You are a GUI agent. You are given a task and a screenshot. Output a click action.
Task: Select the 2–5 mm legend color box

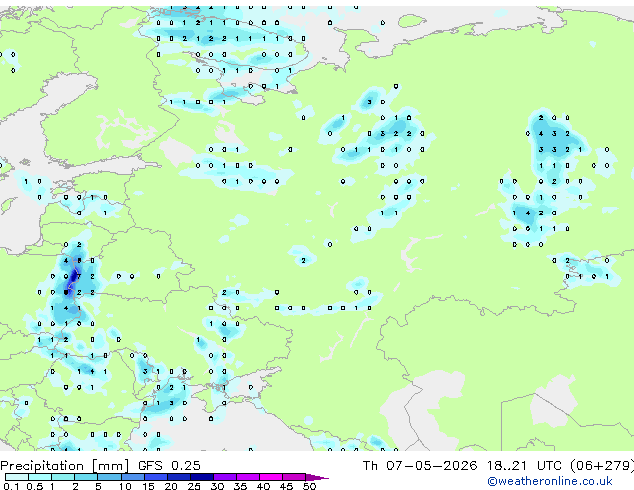(x=86, y=477)
